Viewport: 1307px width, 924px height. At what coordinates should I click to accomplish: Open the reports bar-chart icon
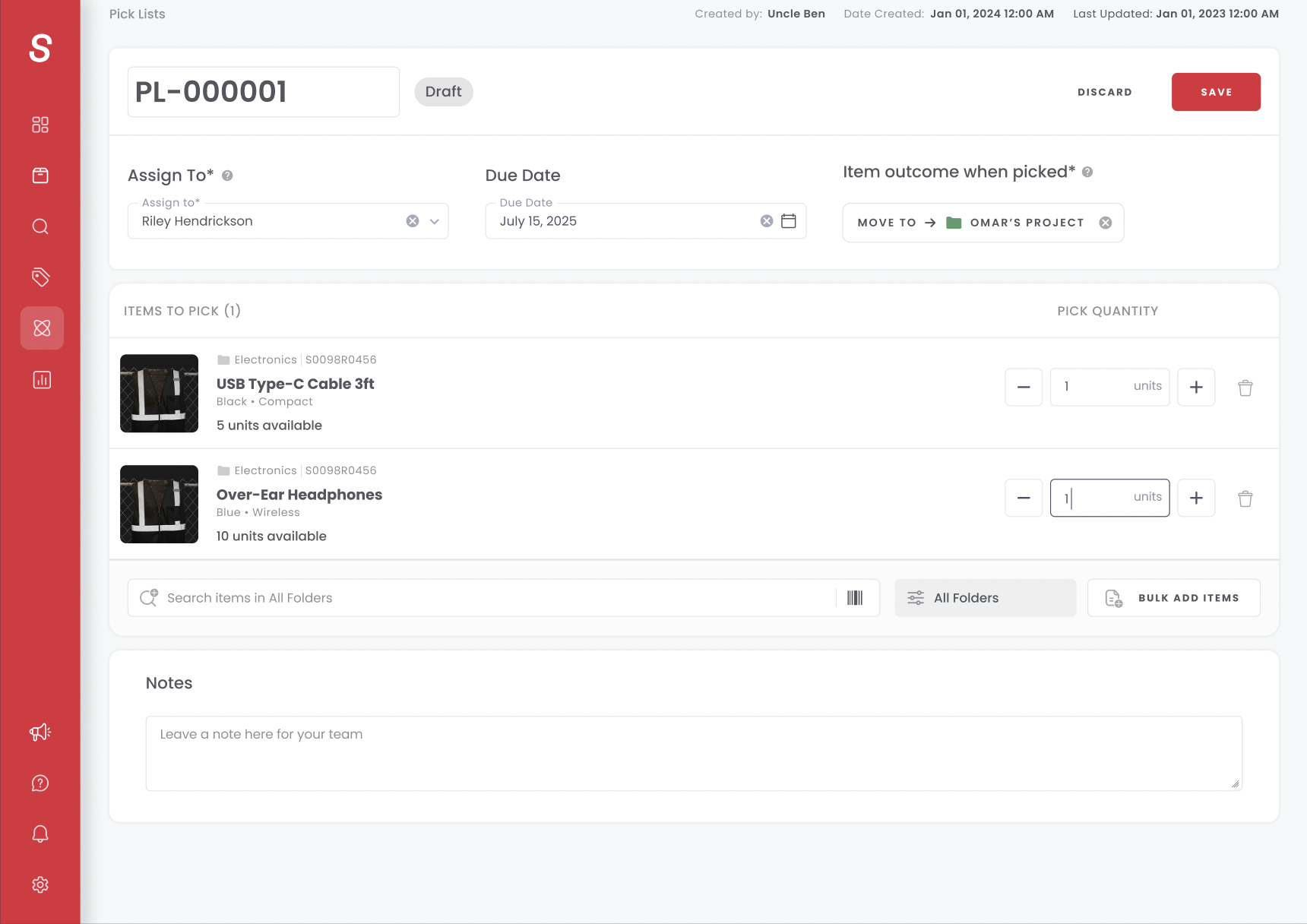click(40, 379)
